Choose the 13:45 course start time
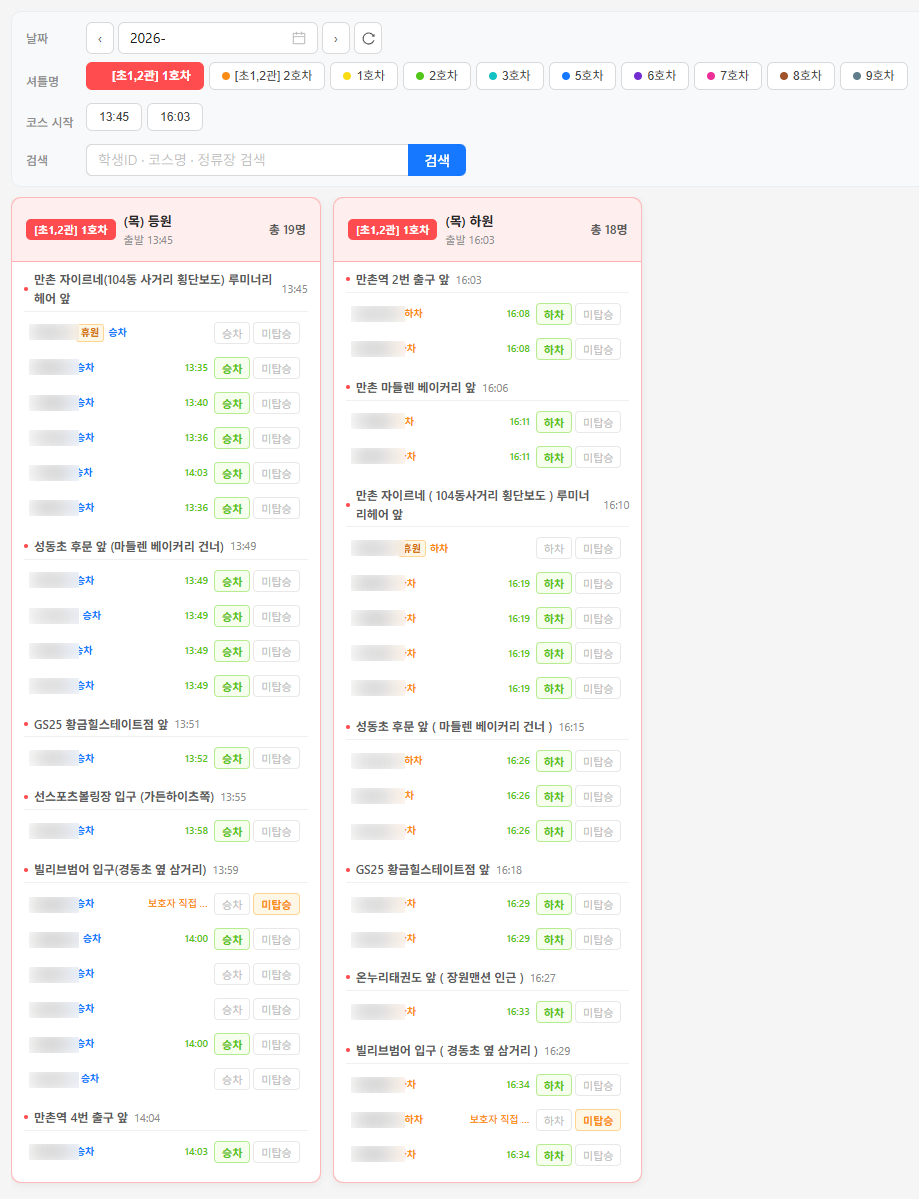Viewport: 919px width, 1199px height. (114, 117)
